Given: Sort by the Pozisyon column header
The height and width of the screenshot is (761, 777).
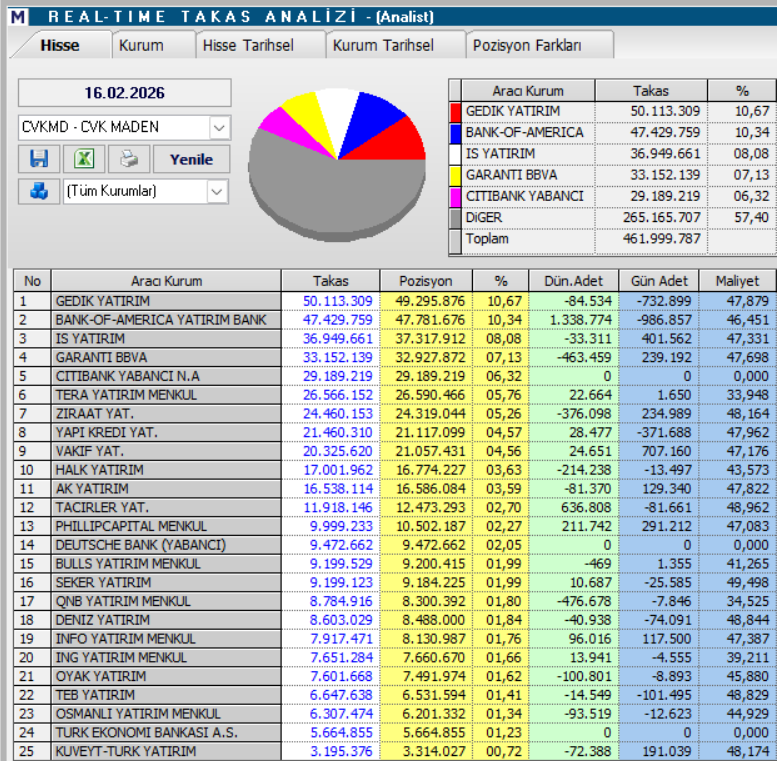Looking at the screenshot, I should [x=426, y=281].
